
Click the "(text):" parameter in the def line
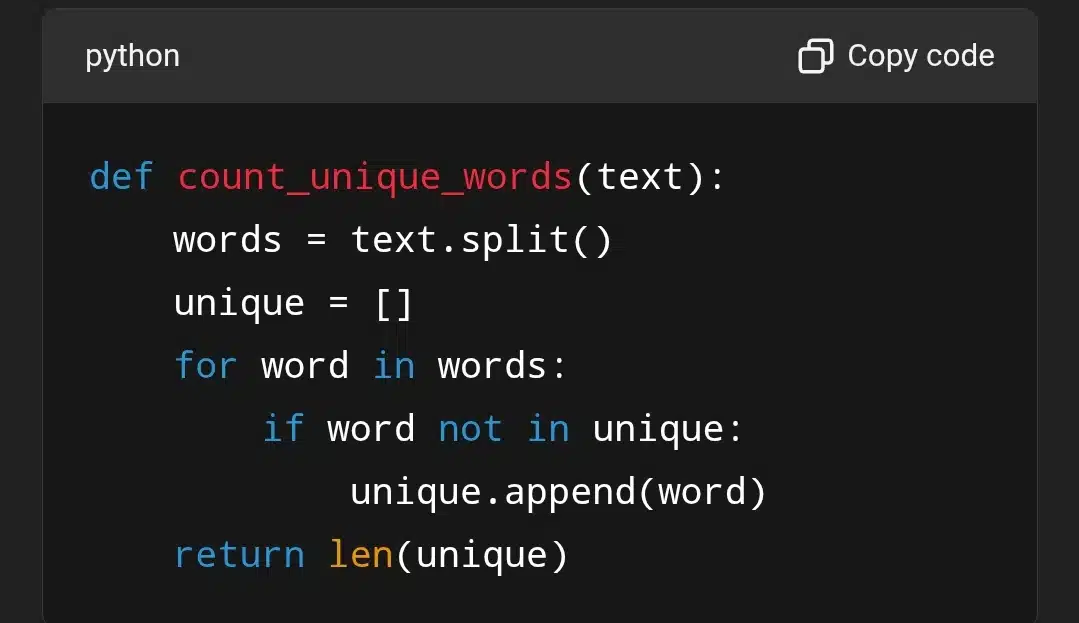pyautogui.click(x=650, y=178)
